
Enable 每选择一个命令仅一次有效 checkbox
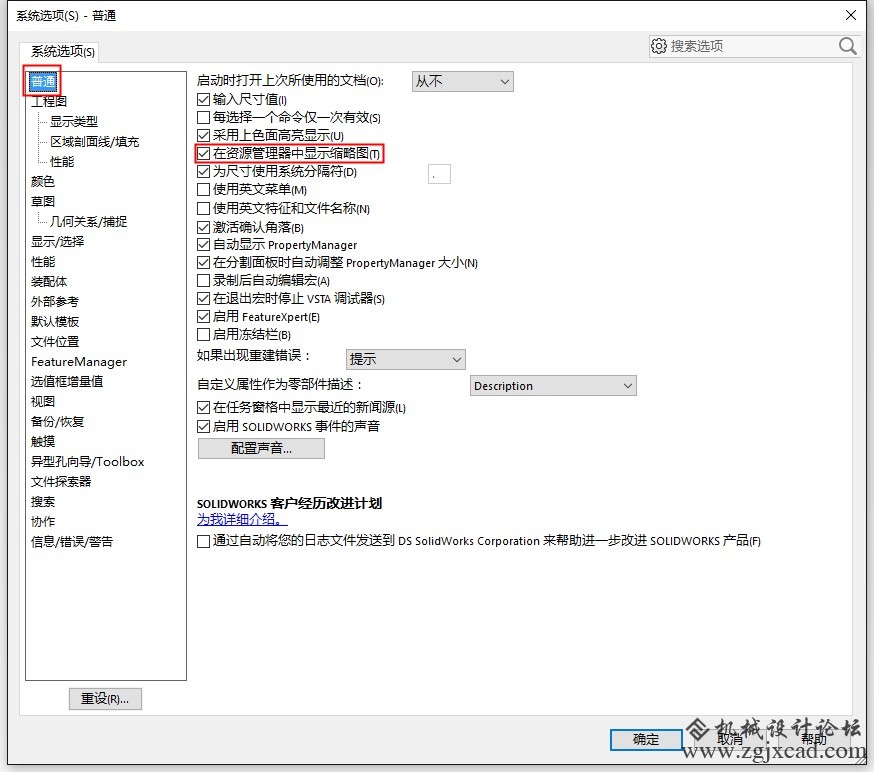pyautogui.click(x=203, y=118)
